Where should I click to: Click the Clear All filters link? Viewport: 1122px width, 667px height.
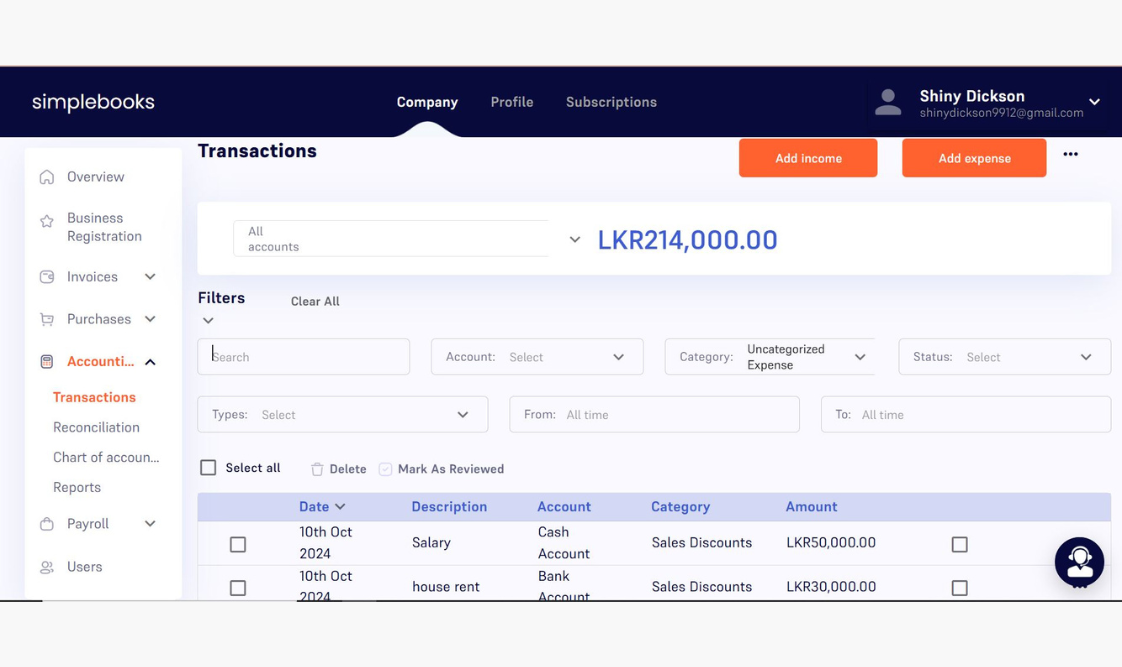coord(315,301)
